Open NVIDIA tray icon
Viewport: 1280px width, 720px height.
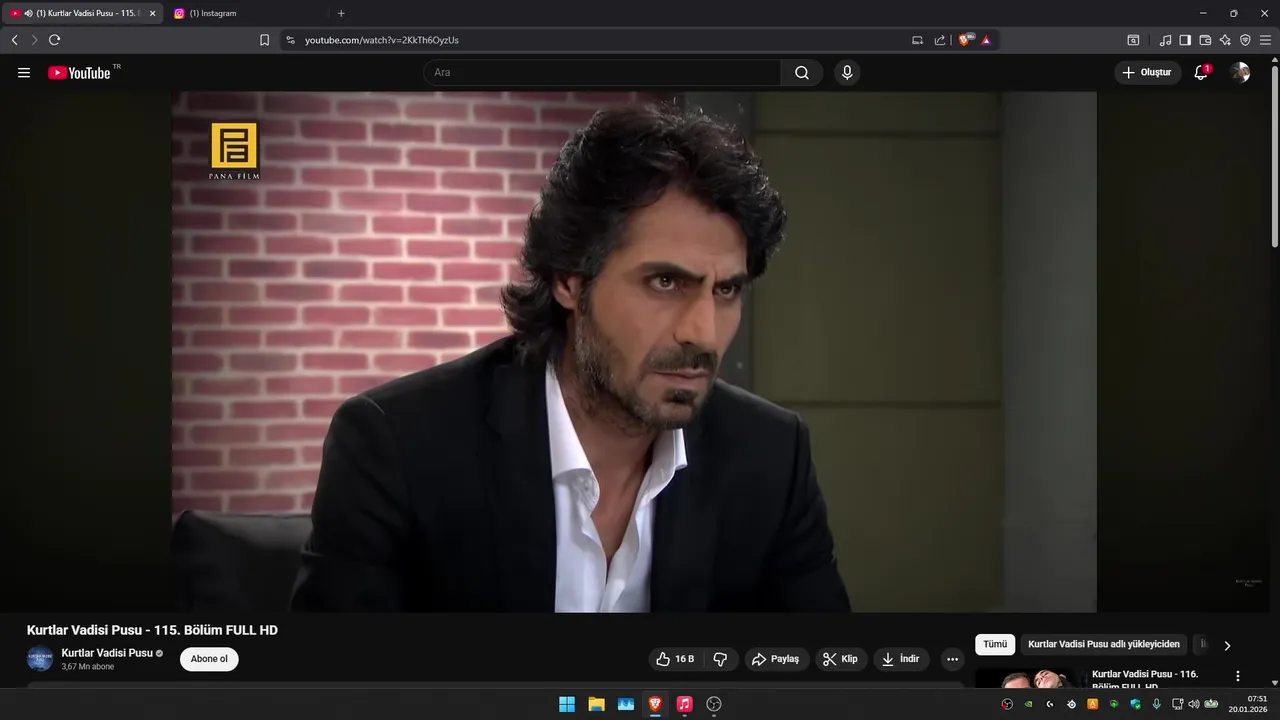pyautogui.click(x=1028, y=704)
